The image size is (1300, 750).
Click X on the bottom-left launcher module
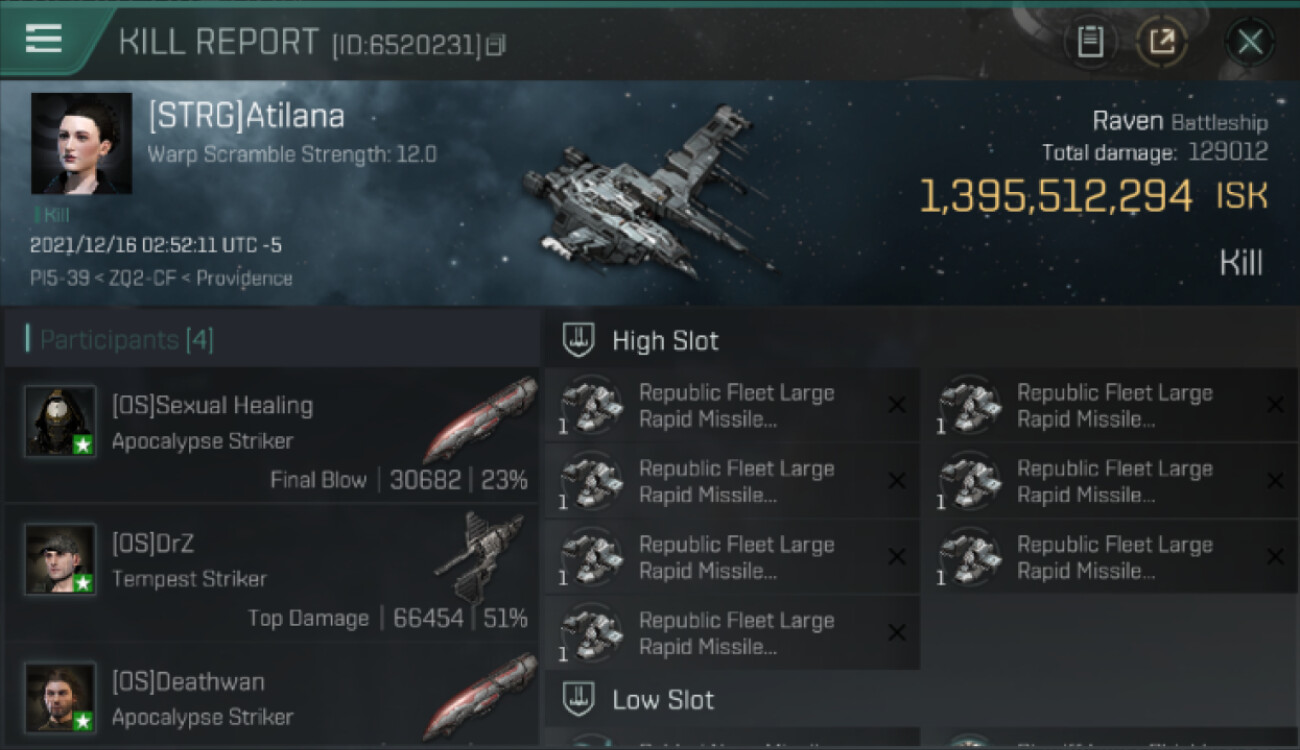(897, 633)
